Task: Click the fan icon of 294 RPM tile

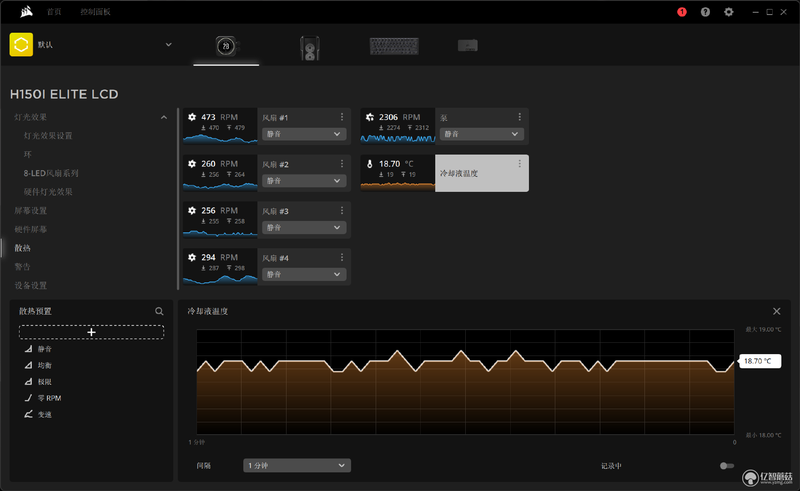Action: (x=192, y=257)
